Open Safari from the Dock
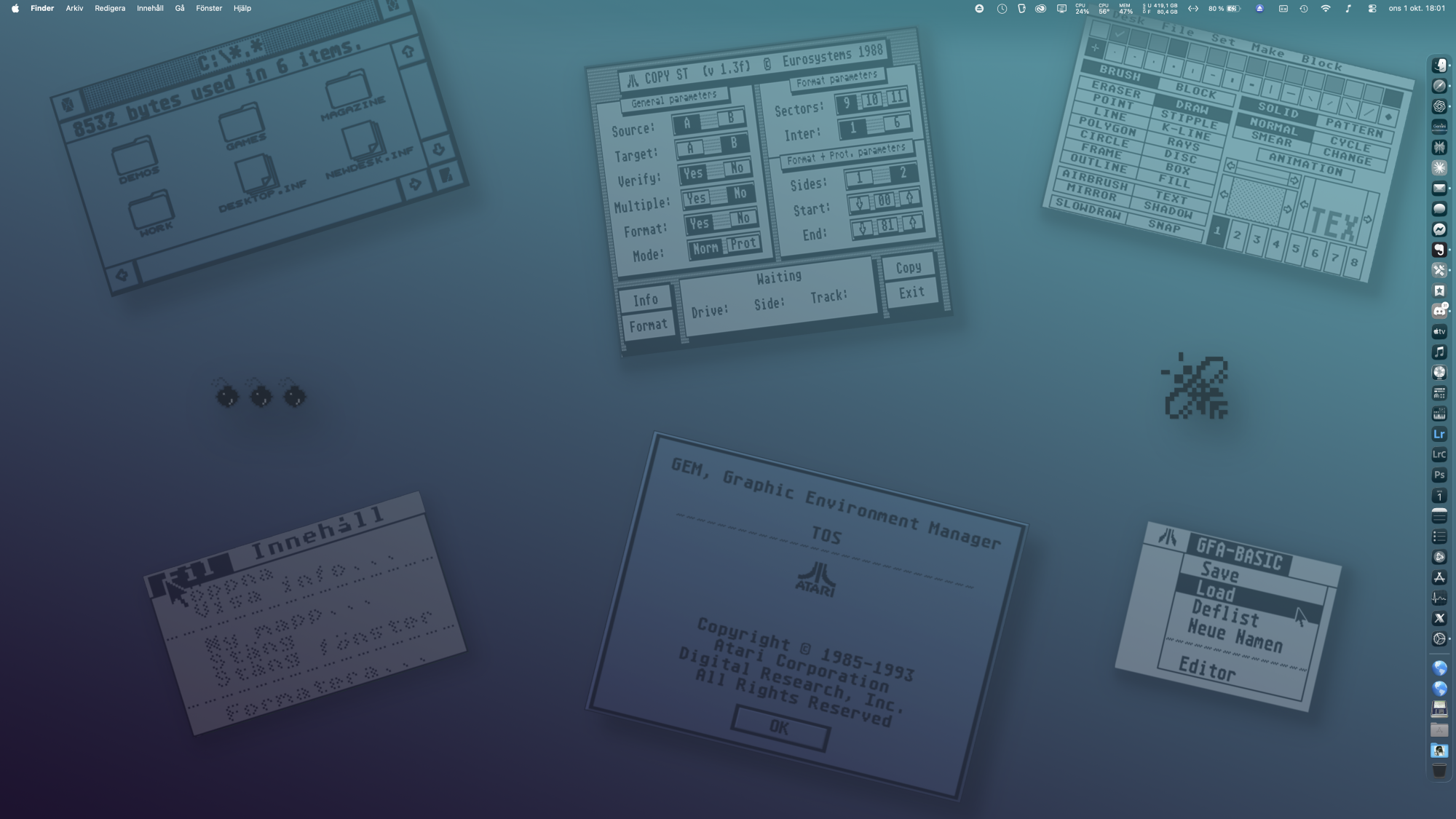Screen dimensions: 1456x819 (x=1439, y=86)
